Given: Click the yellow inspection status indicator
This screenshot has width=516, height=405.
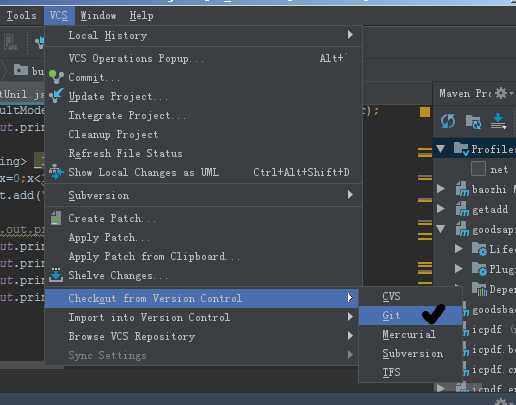Looking at the screenshot, I should [425, 112].
